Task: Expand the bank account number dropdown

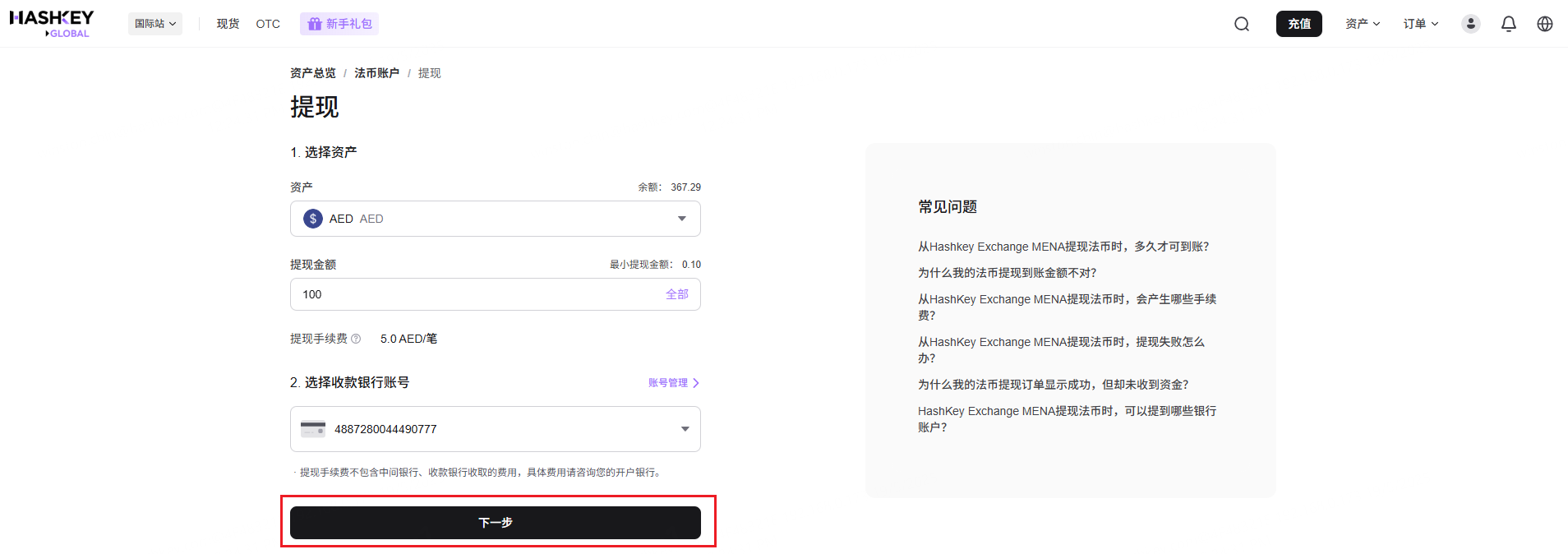Action: coord(684,429)
